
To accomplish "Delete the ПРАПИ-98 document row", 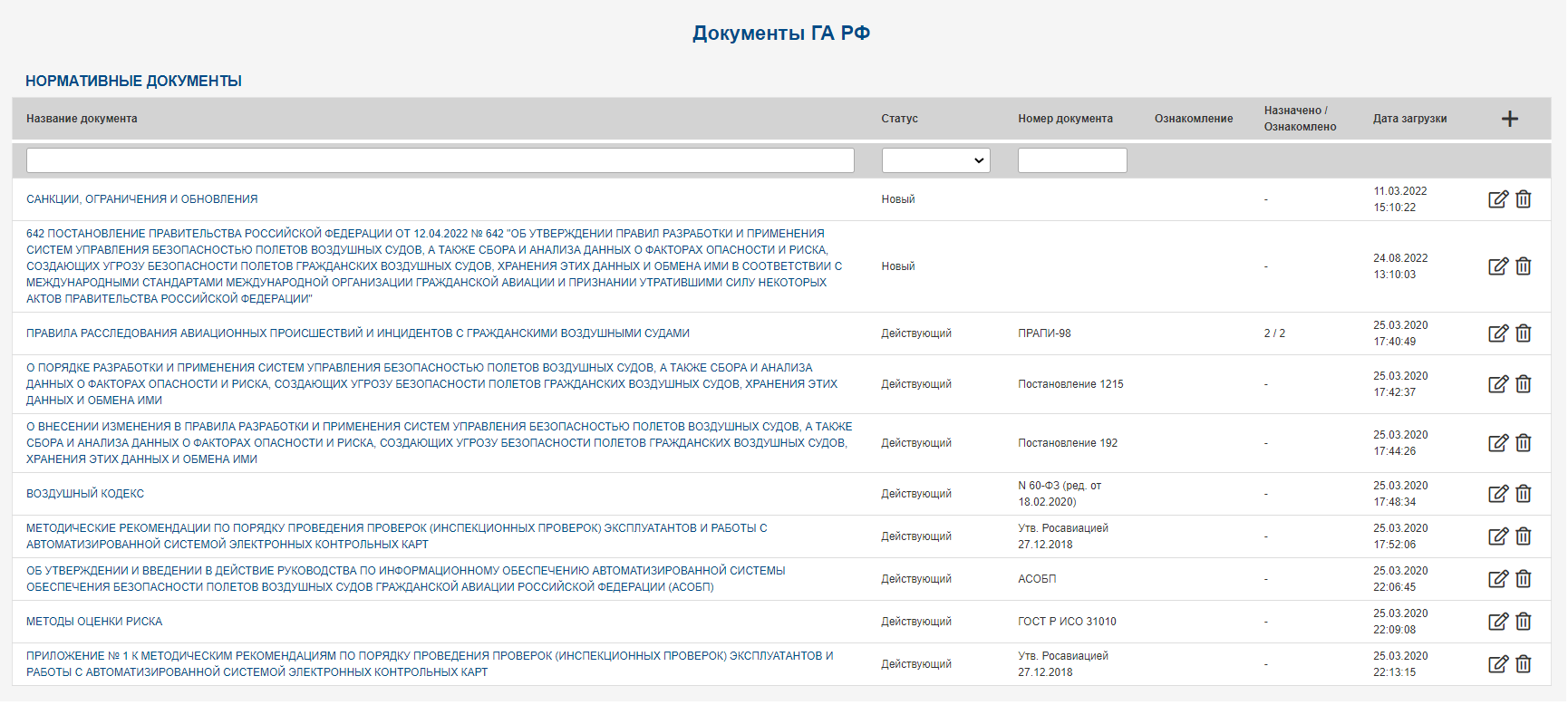I will (1524, 333).
